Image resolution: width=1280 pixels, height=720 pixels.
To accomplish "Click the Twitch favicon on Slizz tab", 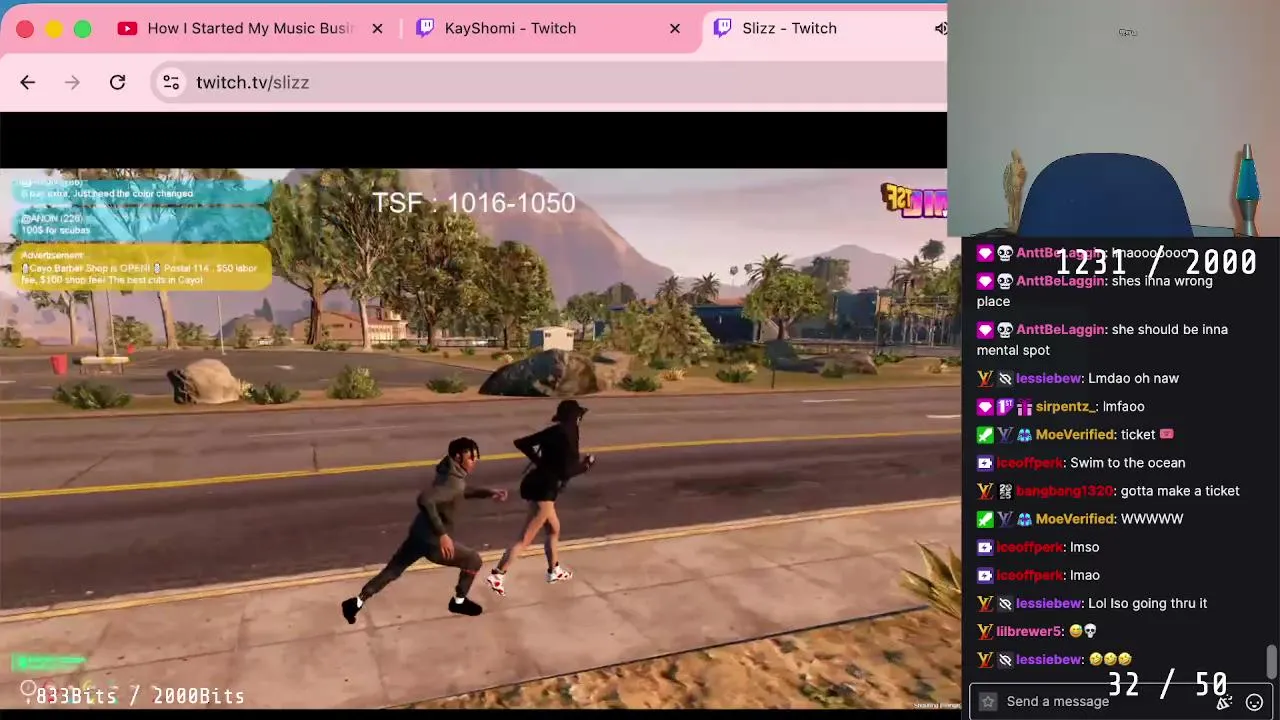I will [x=722, y=28].
